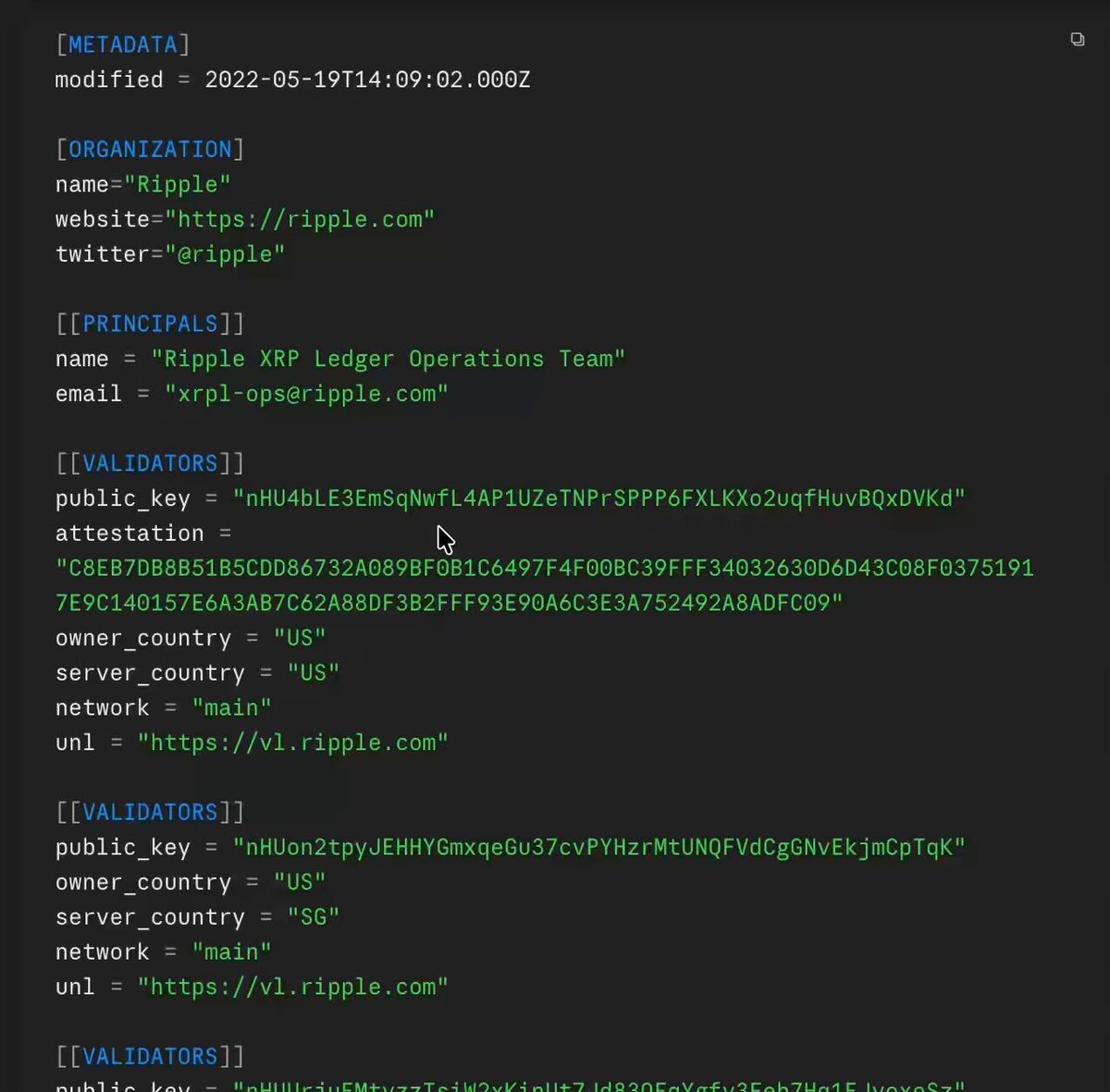Select the organization name value "Ripple"
The width and height of the screenshot is (1110, 1092).
pos(177,184)
